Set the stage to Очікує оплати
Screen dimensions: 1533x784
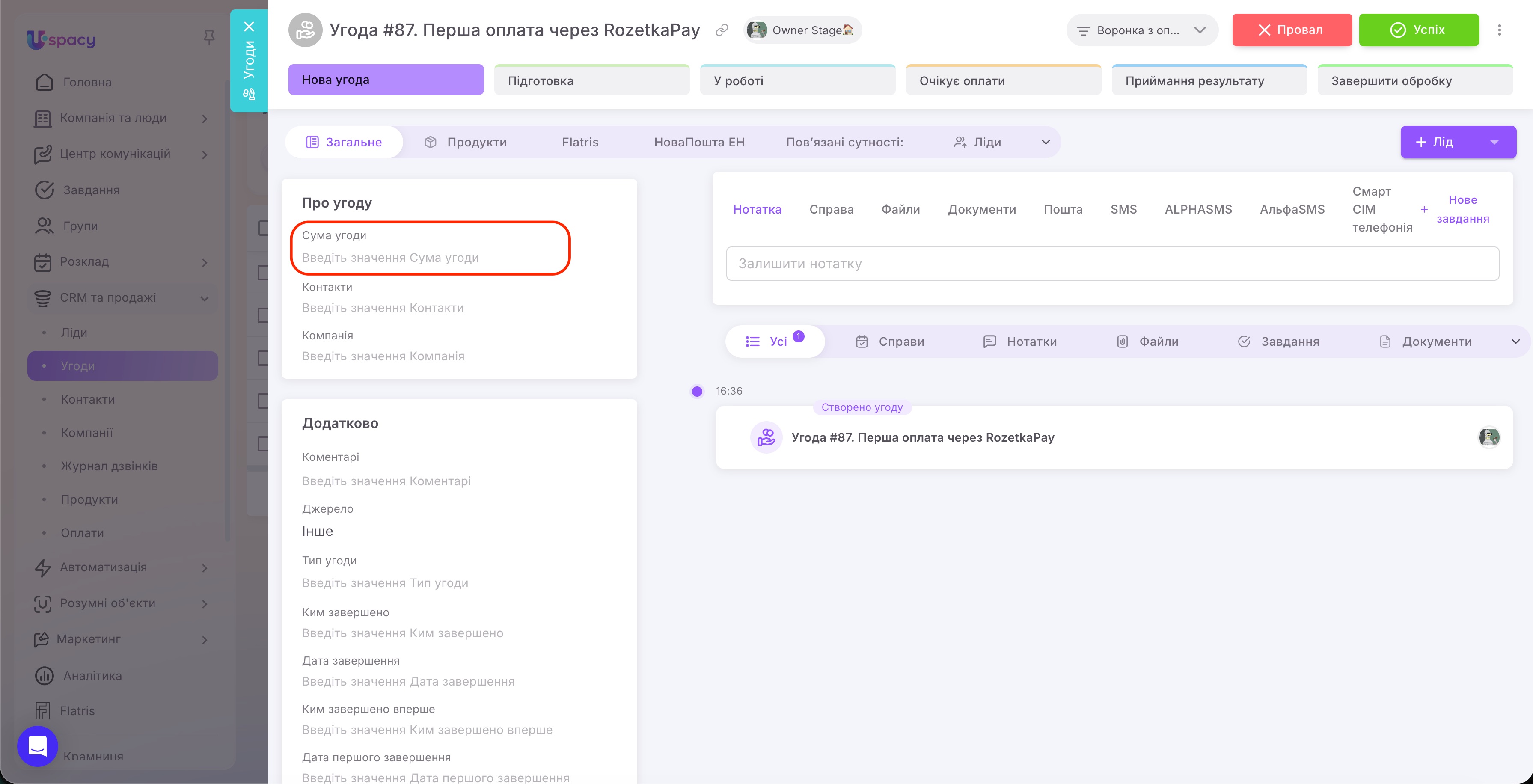(1003, 80)
